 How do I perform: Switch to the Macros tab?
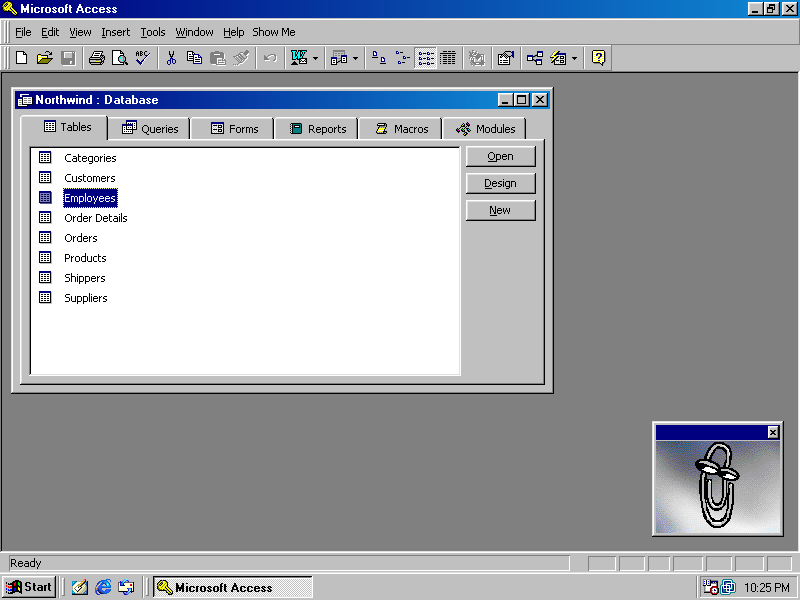click(x=402, y=129)
